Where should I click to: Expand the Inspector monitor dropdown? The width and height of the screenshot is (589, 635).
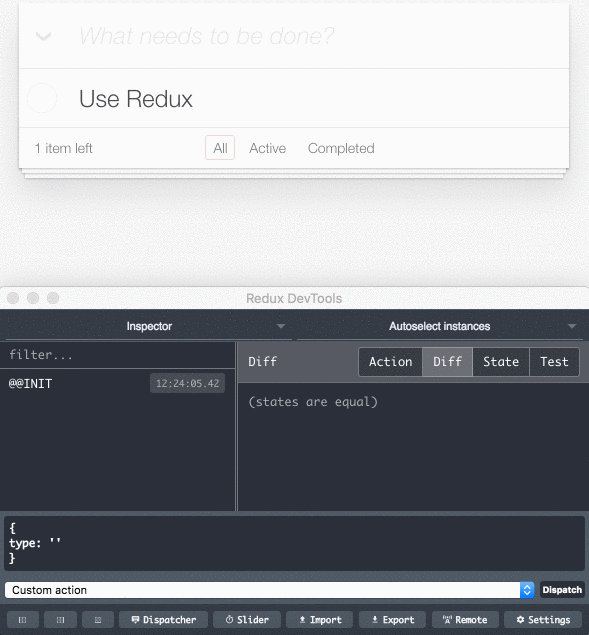click(149, 326)
